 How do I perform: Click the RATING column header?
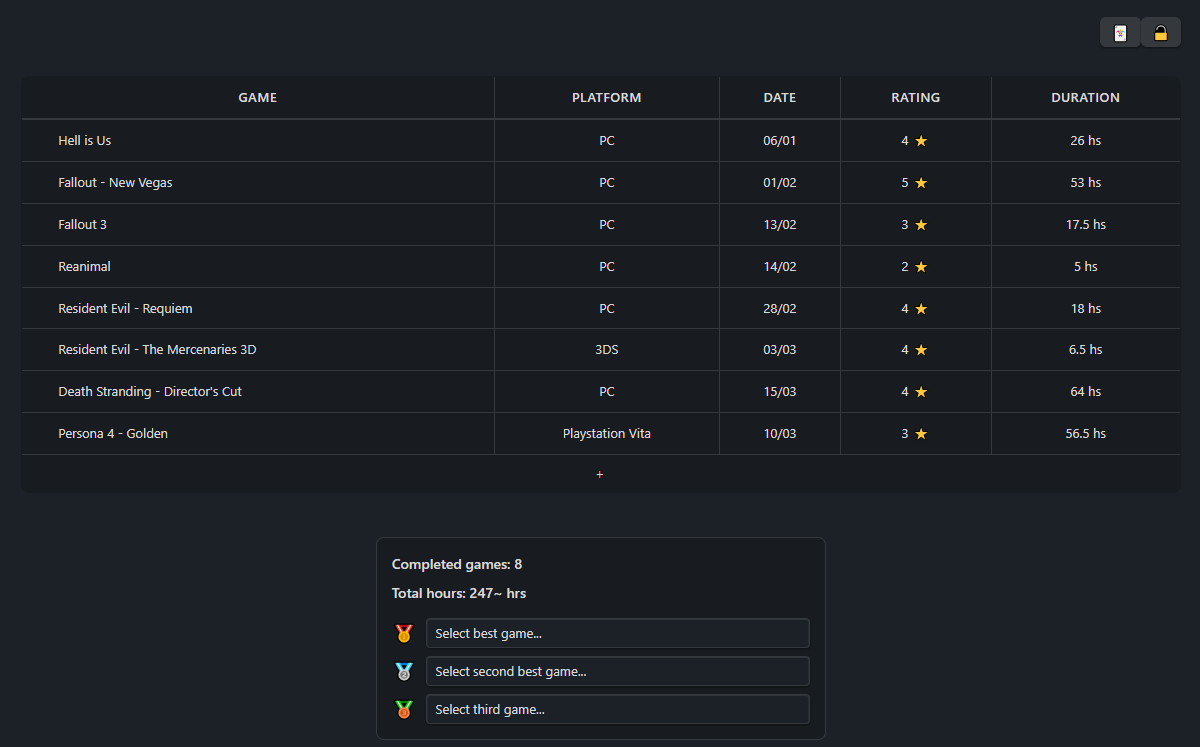click(916, 98)
